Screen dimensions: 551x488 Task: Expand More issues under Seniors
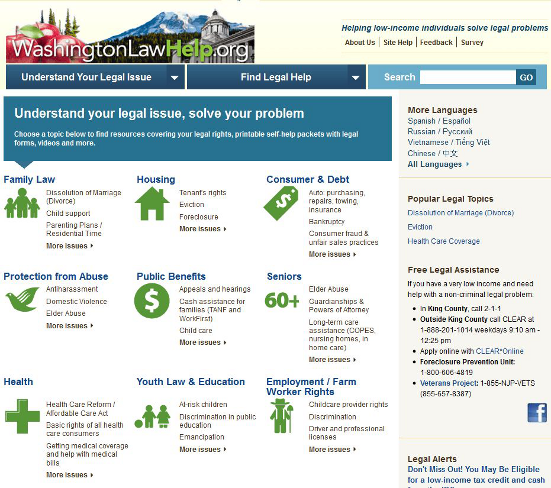332,359
